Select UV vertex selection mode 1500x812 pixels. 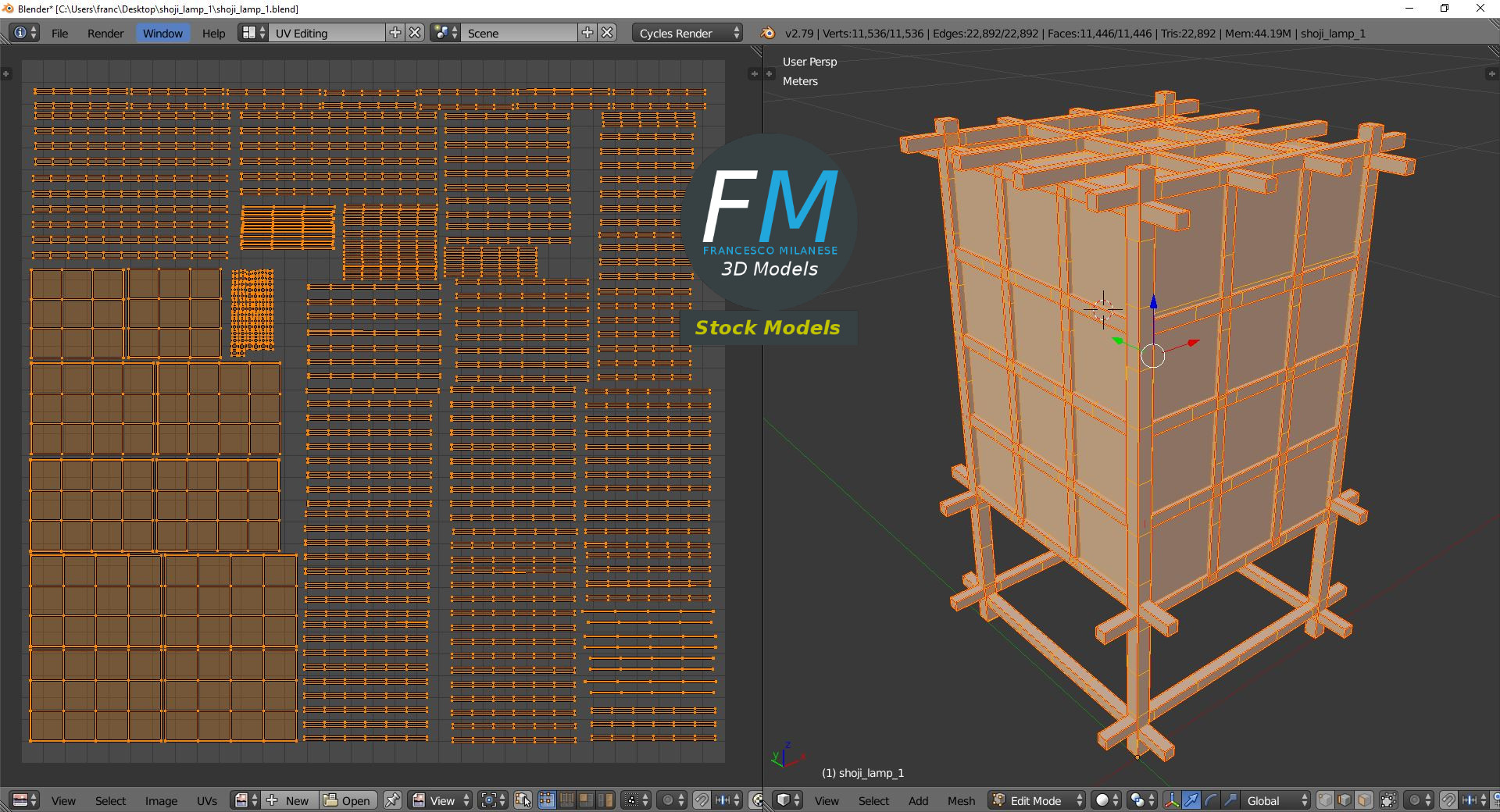click(x=546, y=800)
